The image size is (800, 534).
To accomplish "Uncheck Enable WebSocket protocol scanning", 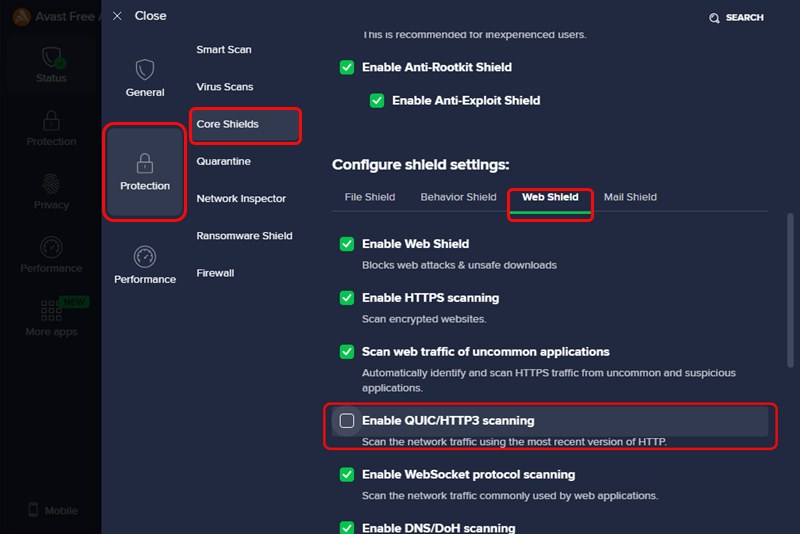I will tap(347, 475).
